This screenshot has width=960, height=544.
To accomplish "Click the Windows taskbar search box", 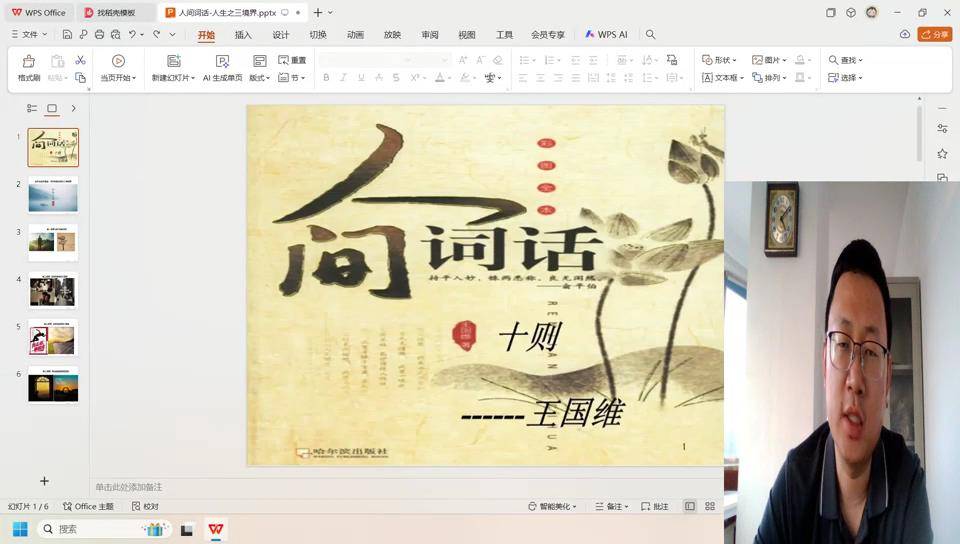I will [x=105, y=529].
